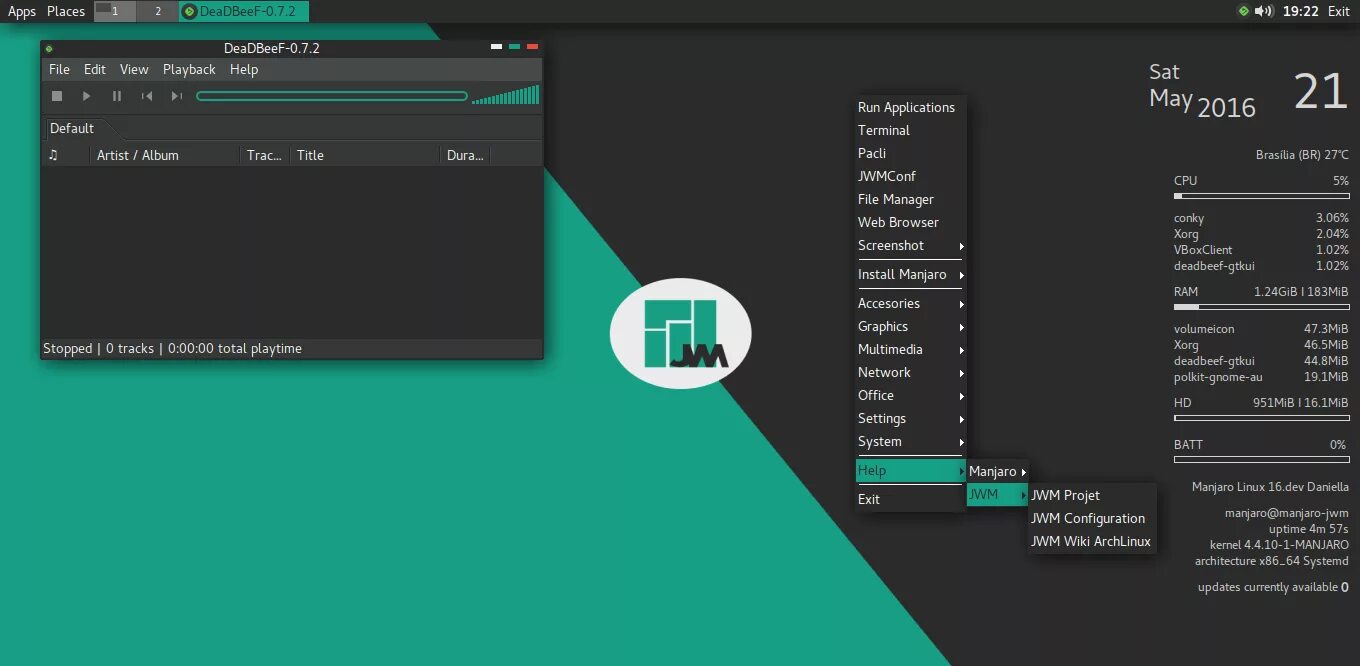Click the 19:22 clock in the panel
This screenshot has width=1360, height=666.
click(1300, 11)
